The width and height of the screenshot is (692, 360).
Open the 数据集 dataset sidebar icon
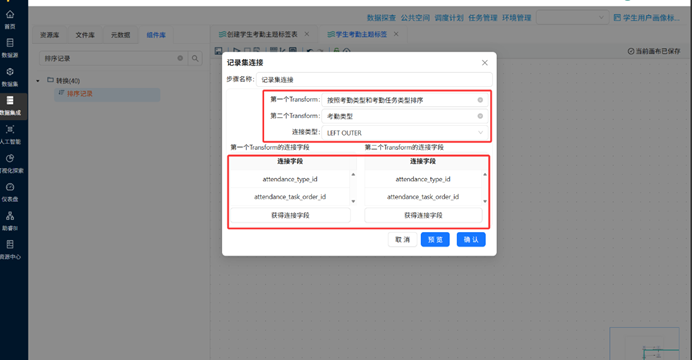pyautogui.click(x=10, y=71)
